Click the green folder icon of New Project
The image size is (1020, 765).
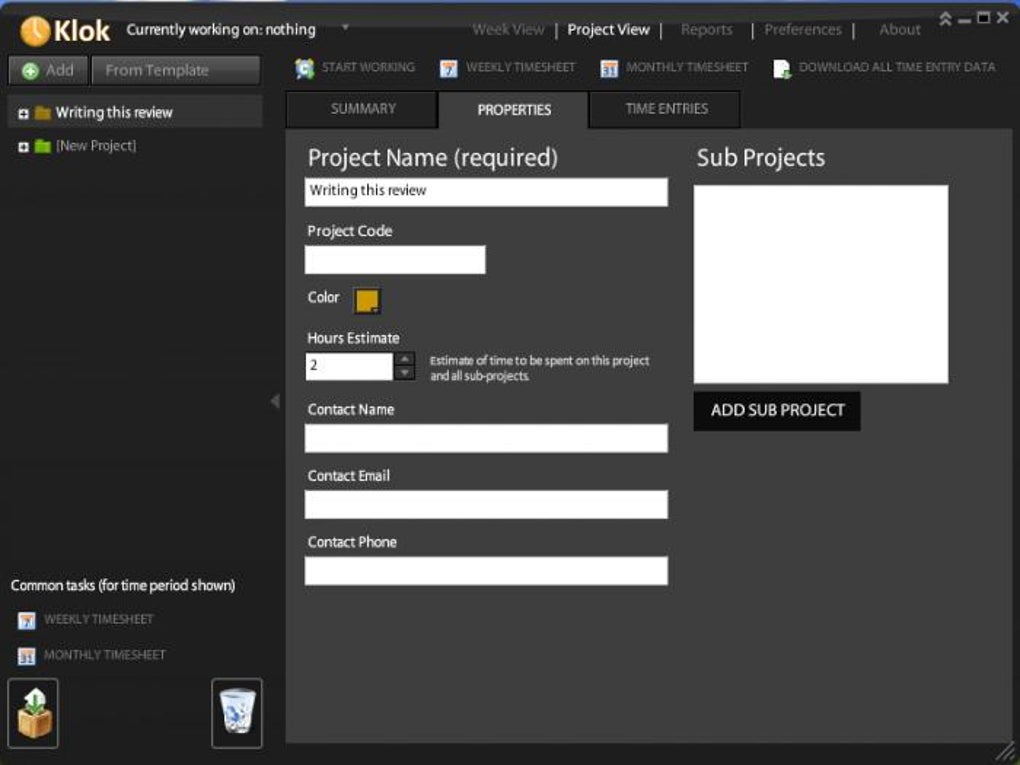(43, 146)
